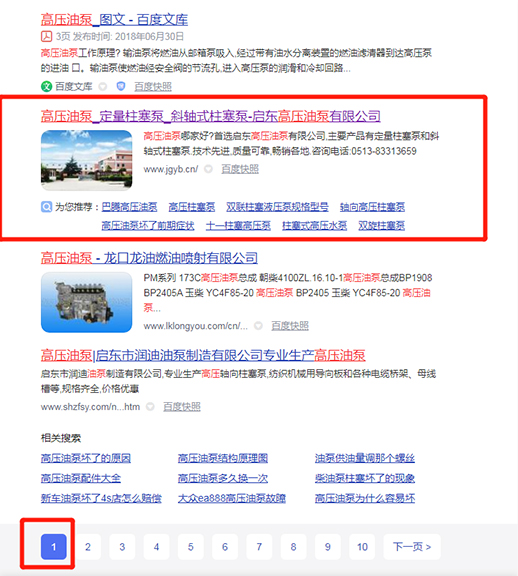Open related search 油泵供油量调那个螺丝
518x576 pixels.
pyautogui.click(x=365, y=458)
